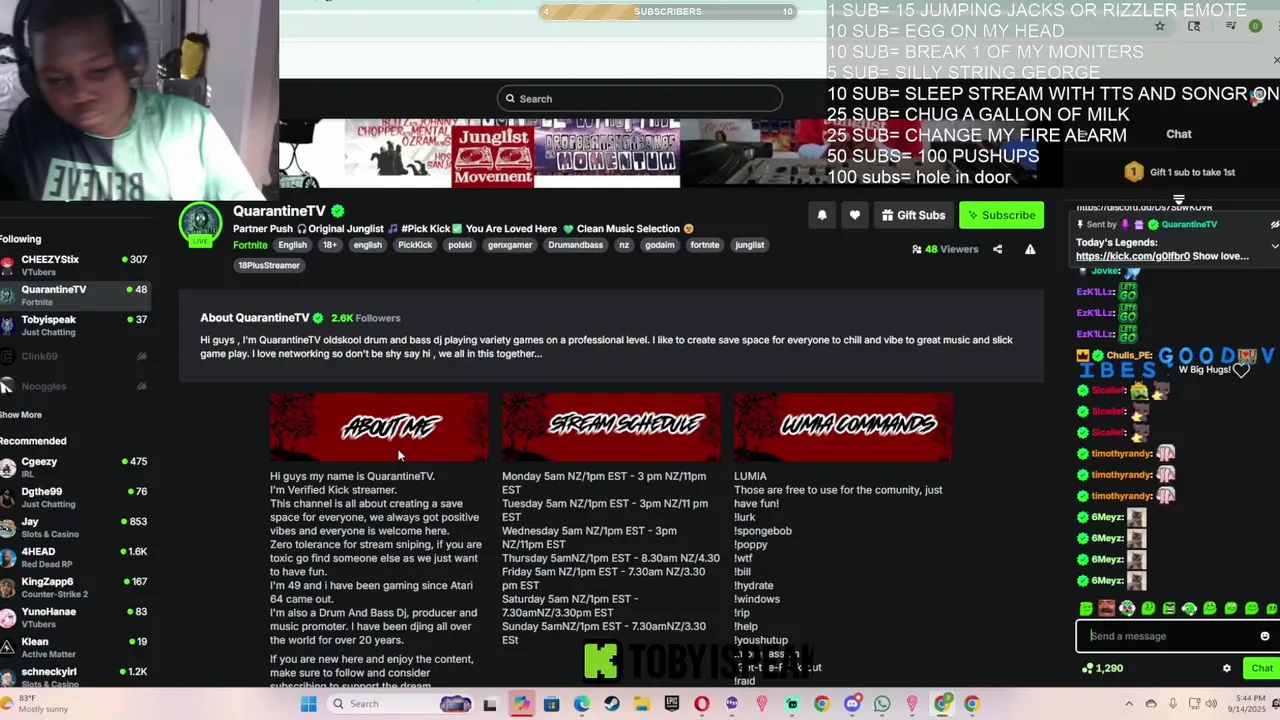Select the headphones sunglasses emote
1280x720 pixels.
click(1127, 608)
